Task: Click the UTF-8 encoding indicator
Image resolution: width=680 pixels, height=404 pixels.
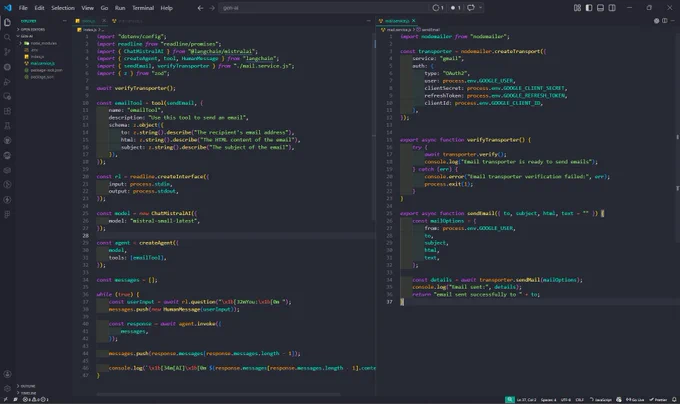Action: [x=566, y=400]
